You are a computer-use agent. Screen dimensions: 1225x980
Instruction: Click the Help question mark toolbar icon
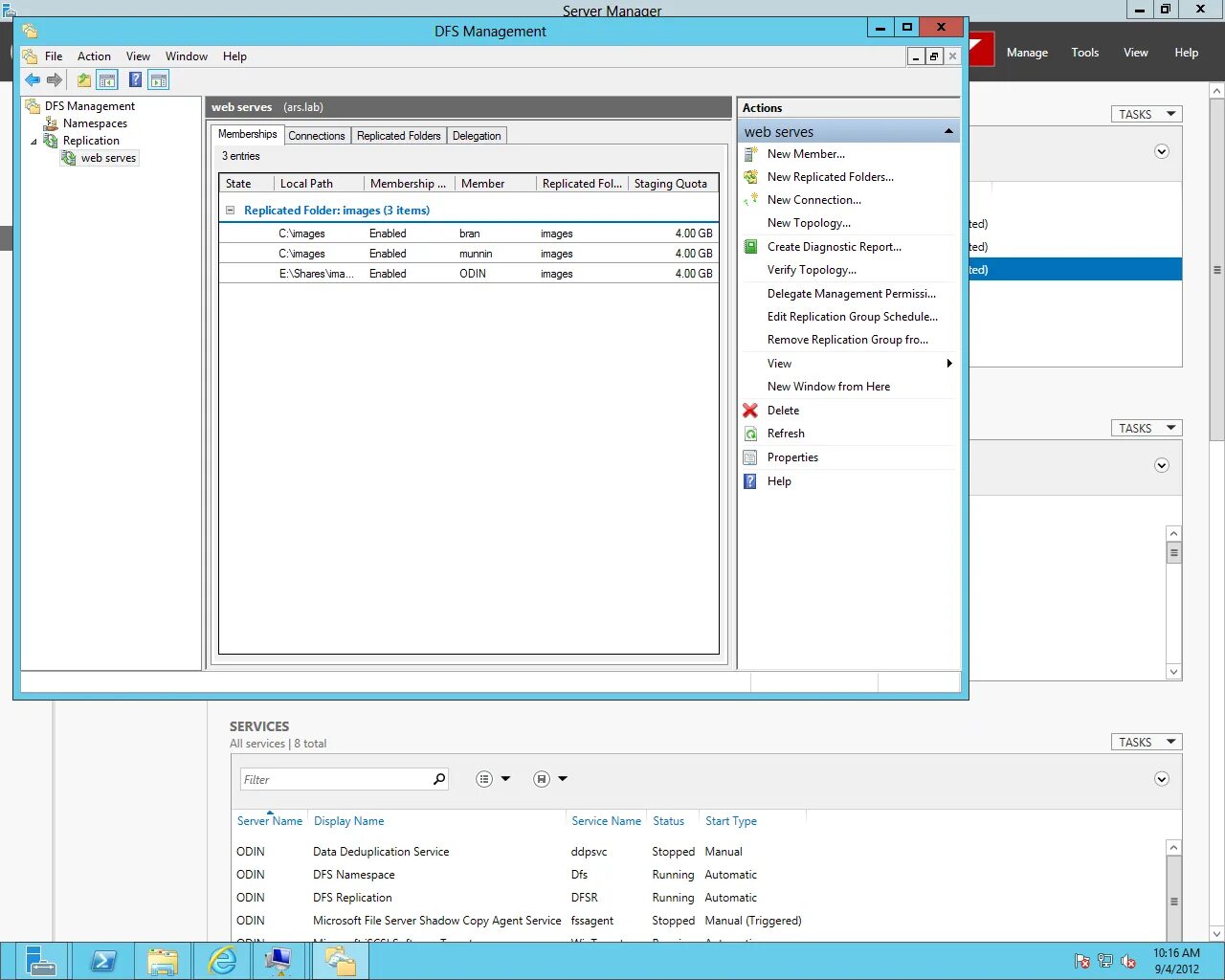(135, 79)
